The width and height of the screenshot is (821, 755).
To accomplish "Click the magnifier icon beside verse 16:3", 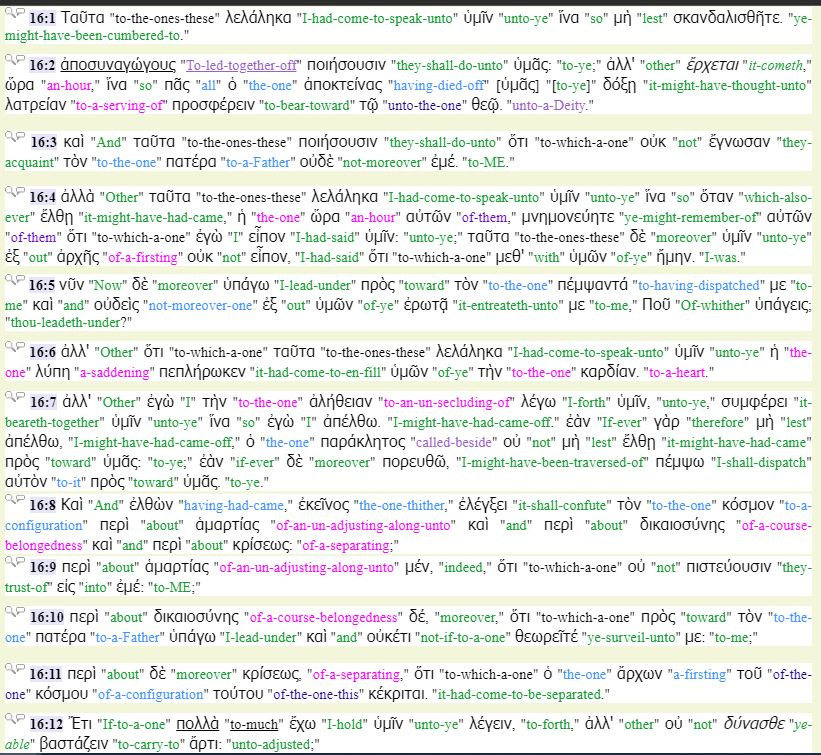I will [x=10, y=137].
